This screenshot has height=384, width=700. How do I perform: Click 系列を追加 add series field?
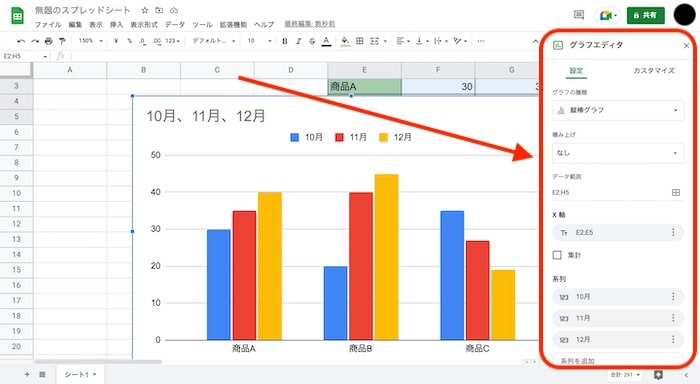tap(618, 360)
